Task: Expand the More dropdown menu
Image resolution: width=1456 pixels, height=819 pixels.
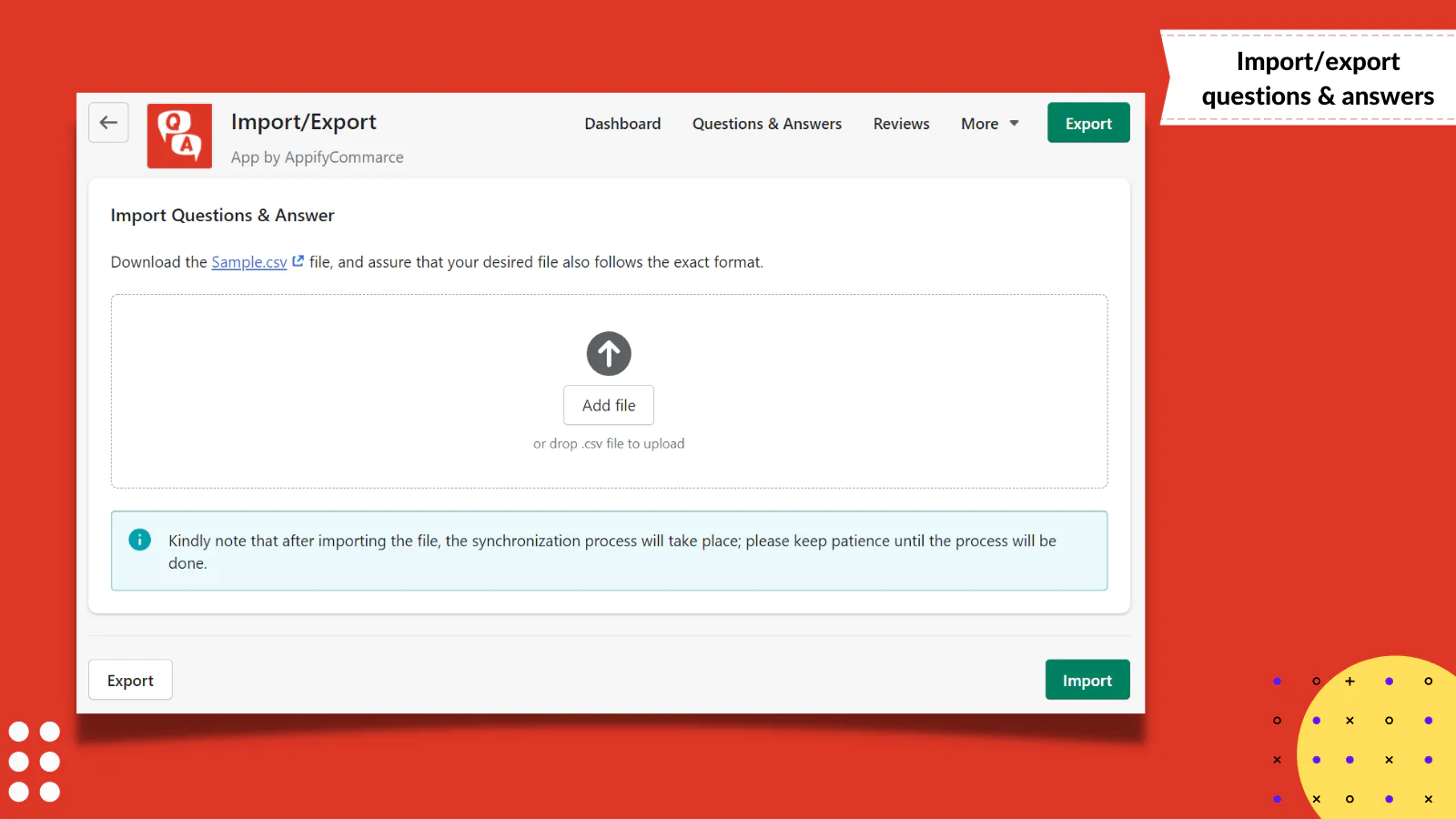Action: 990,124
